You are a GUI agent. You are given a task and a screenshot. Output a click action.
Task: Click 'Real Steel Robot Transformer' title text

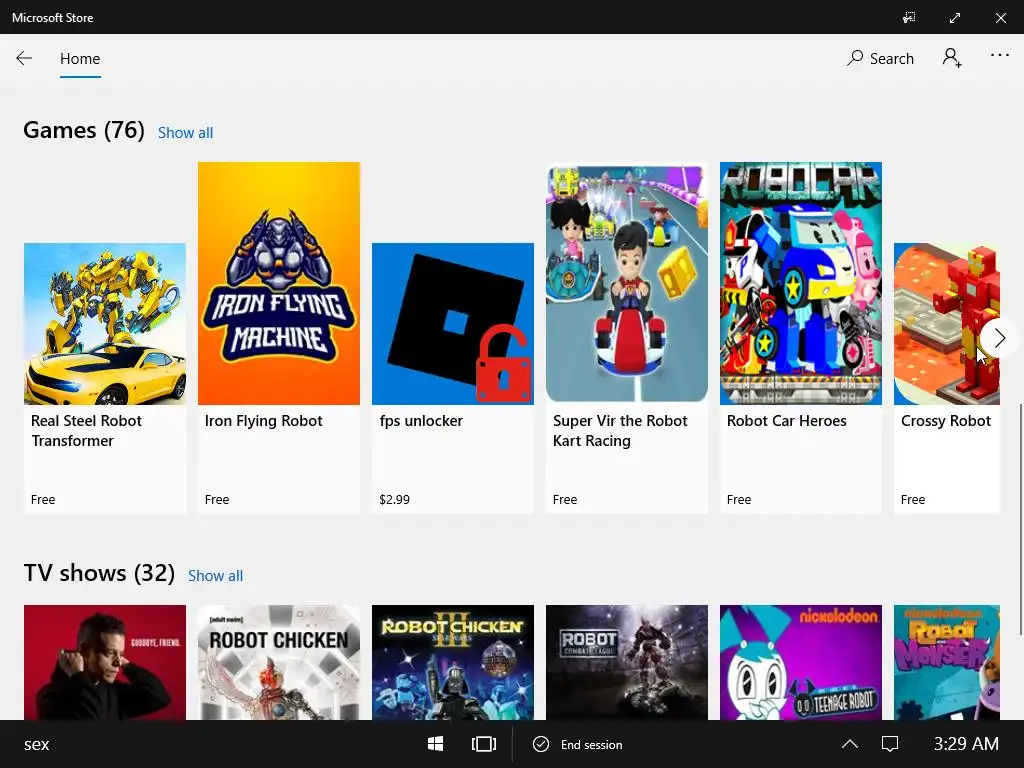coord(86,431)
